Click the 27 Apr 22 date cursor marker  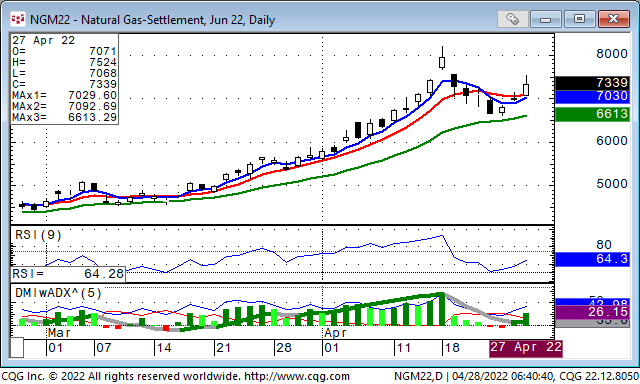[x=526, y=348]
